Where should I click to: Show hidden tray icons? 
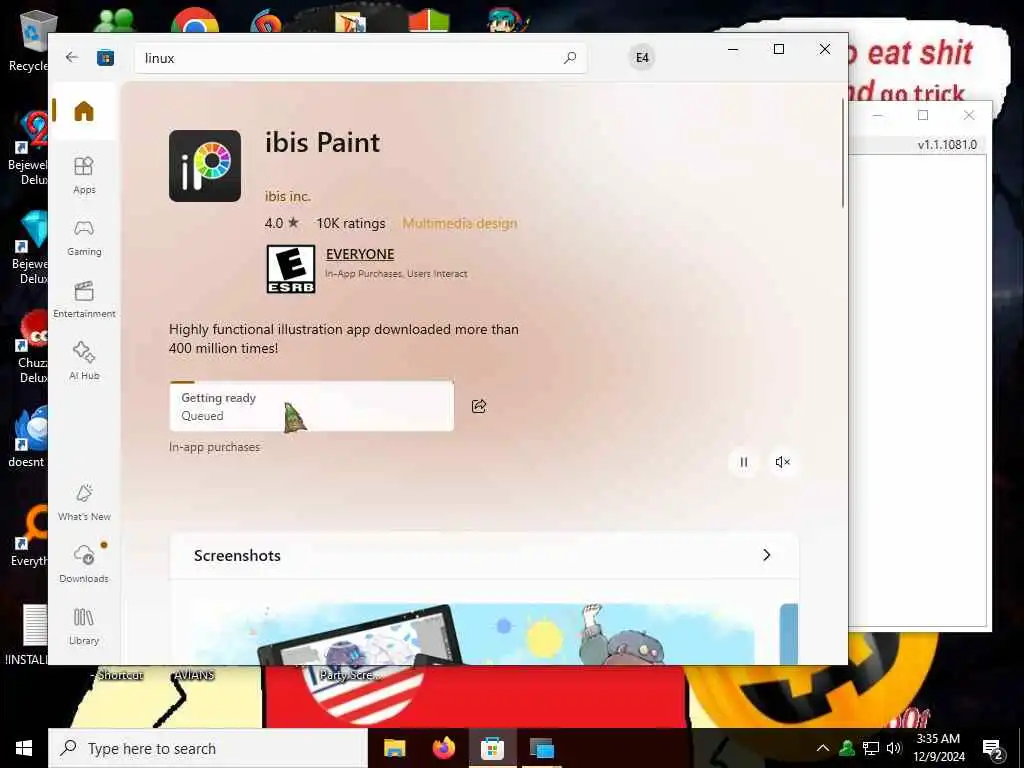(823, 748)
